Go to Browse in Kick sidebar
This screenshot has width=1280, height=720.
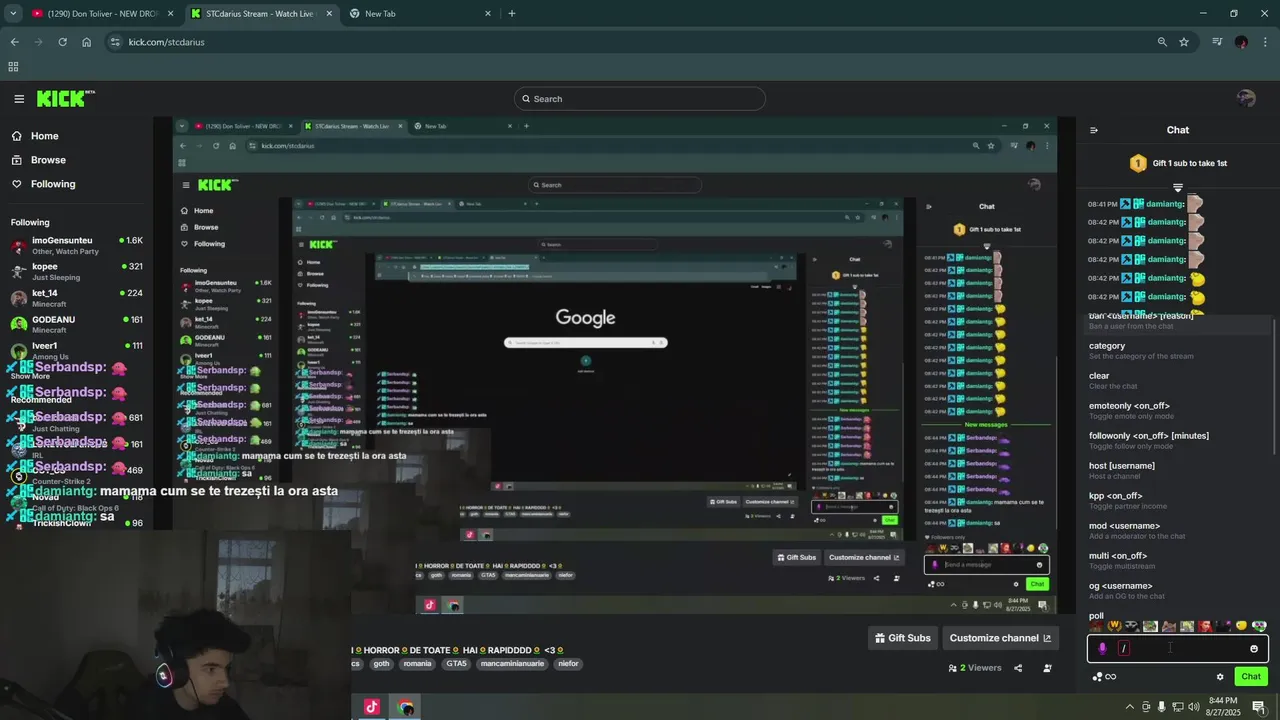click(x=47, y=160)
